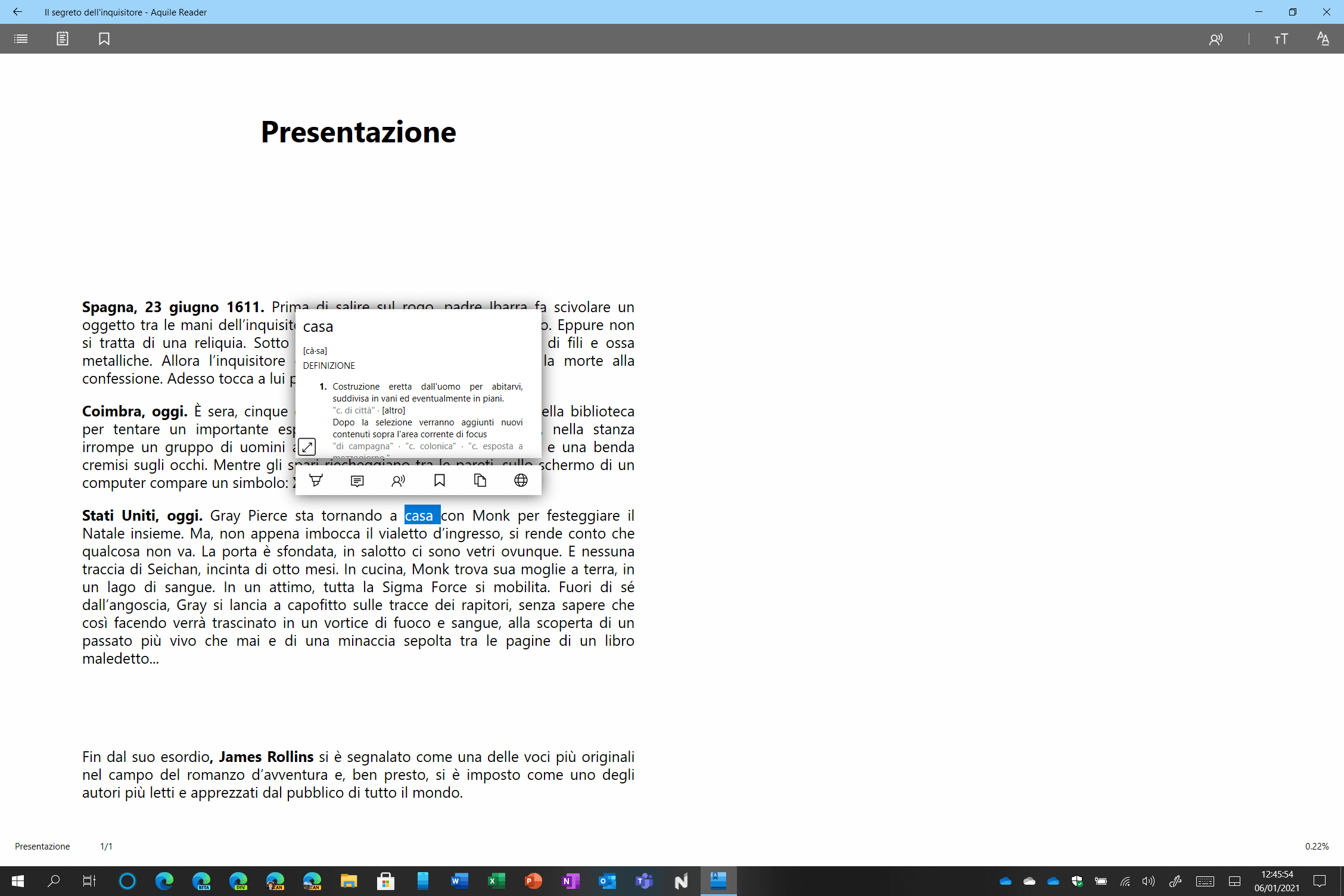Screen dimensions: 1344x896
Task: Open battery status in system tray
Action: click(1101, 881)
